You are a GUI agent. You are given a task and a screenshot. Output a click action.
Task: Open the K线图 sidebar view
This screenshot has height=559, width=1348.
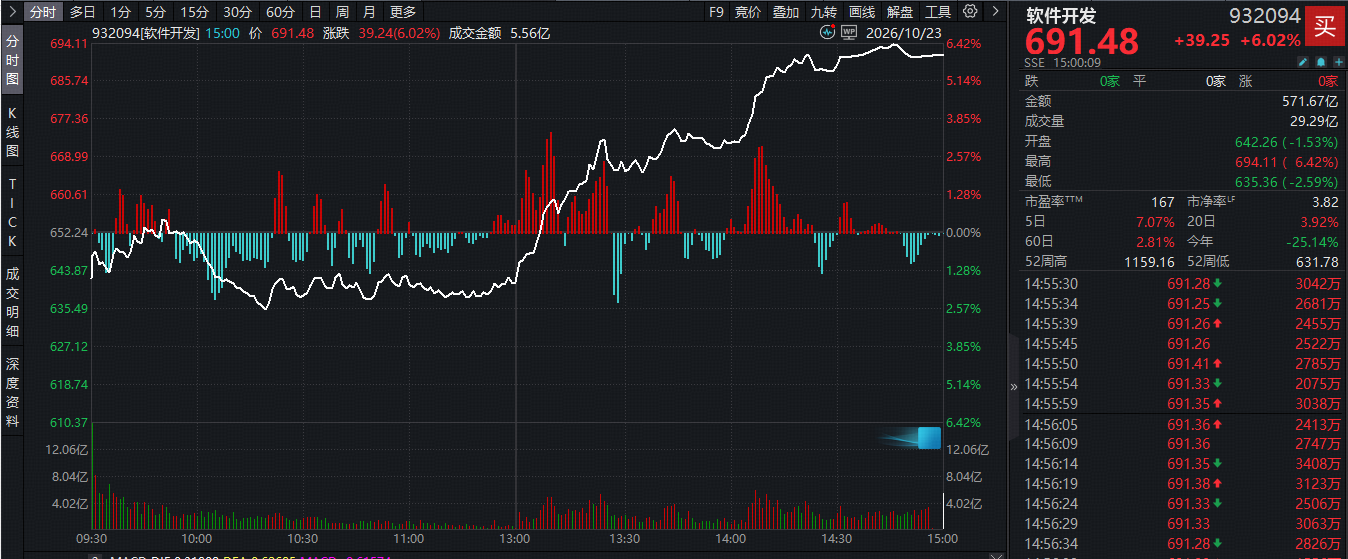coord(12,131)
